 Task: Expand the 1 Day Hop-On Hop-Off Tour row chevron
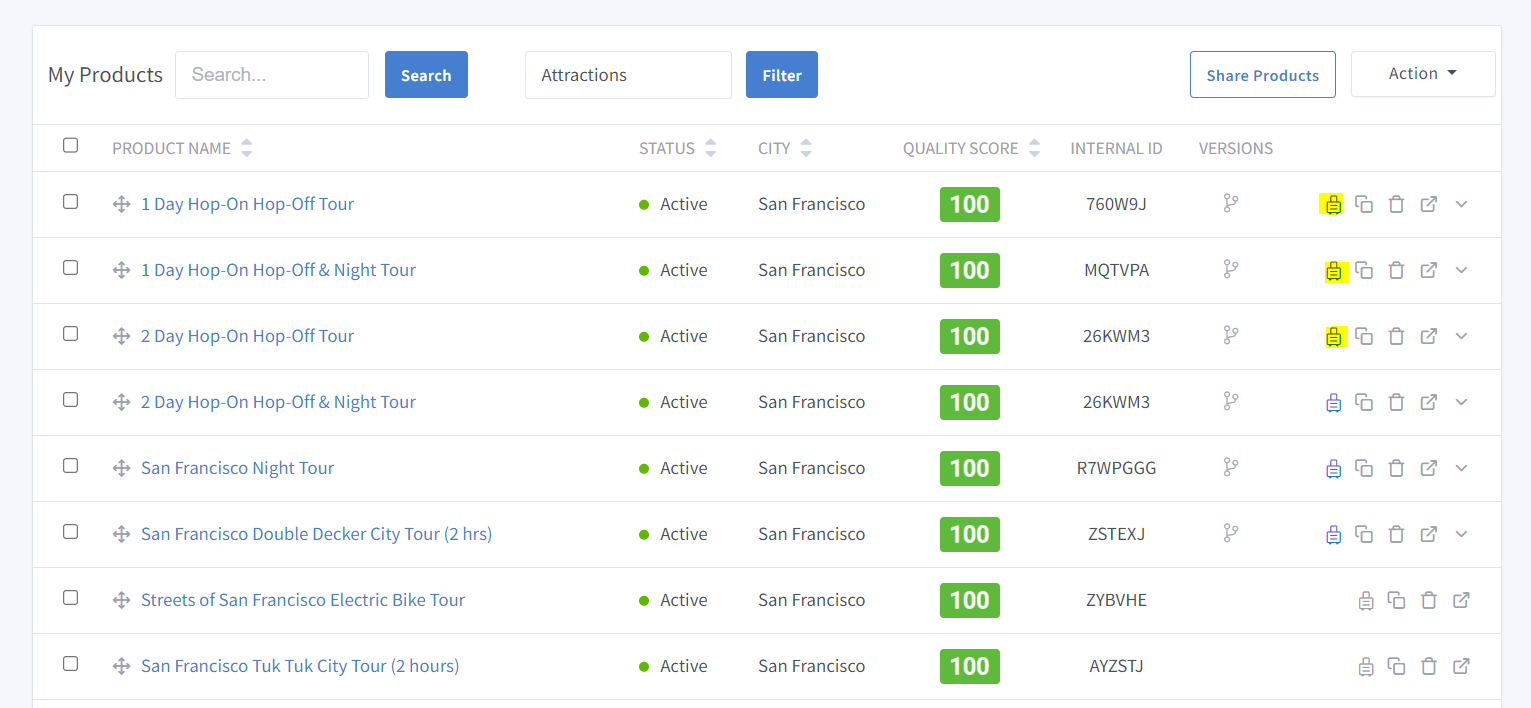point(1461,204)
